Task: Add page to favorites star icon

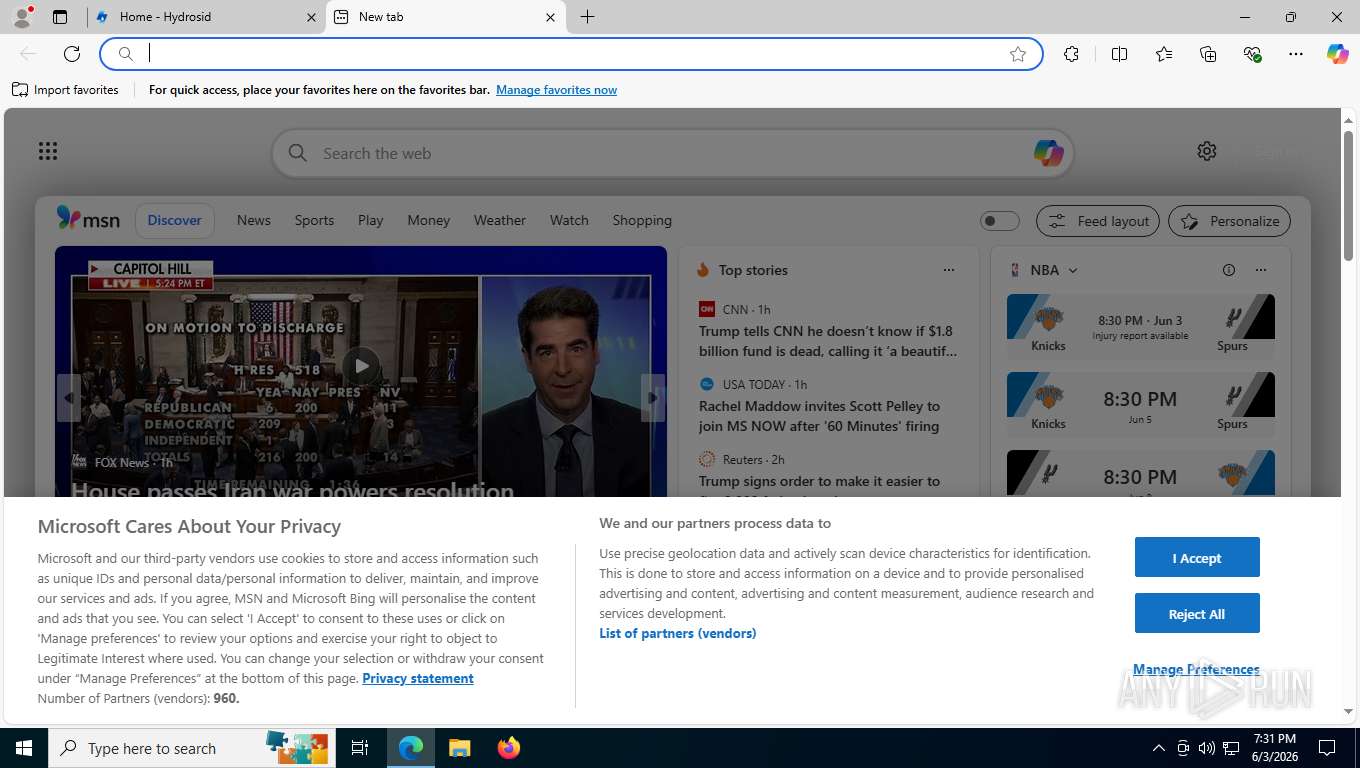Action: tap(1018, 54)
